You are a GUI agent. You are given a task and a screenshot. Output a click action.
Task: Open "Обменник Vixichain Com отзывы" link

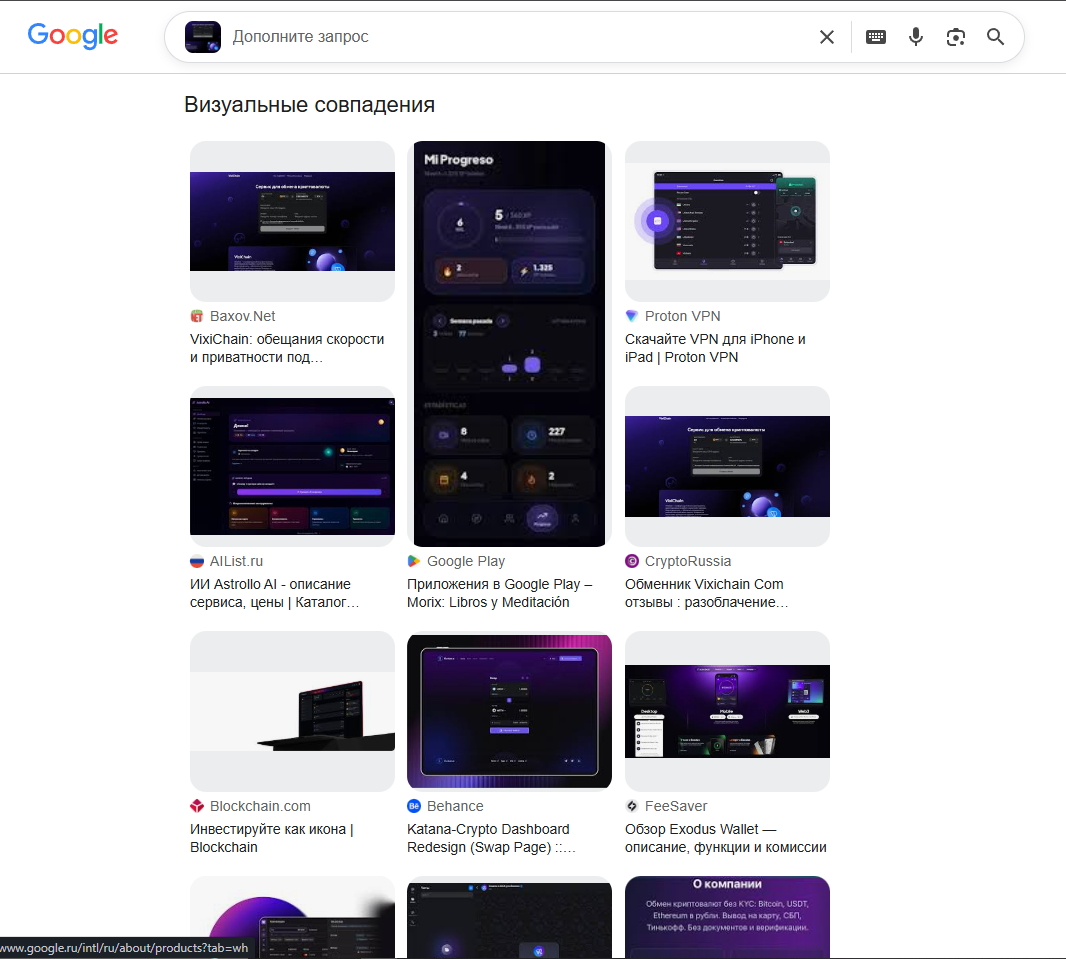[x=707, y=593]
